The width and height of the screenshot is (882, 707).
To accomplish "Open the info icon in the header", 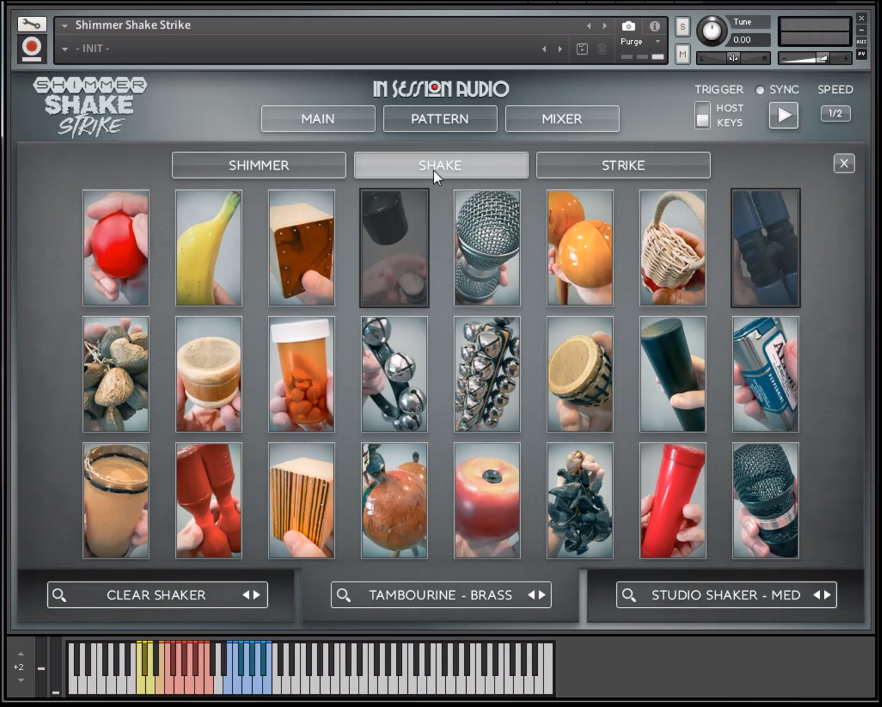I will coord(655,26).
